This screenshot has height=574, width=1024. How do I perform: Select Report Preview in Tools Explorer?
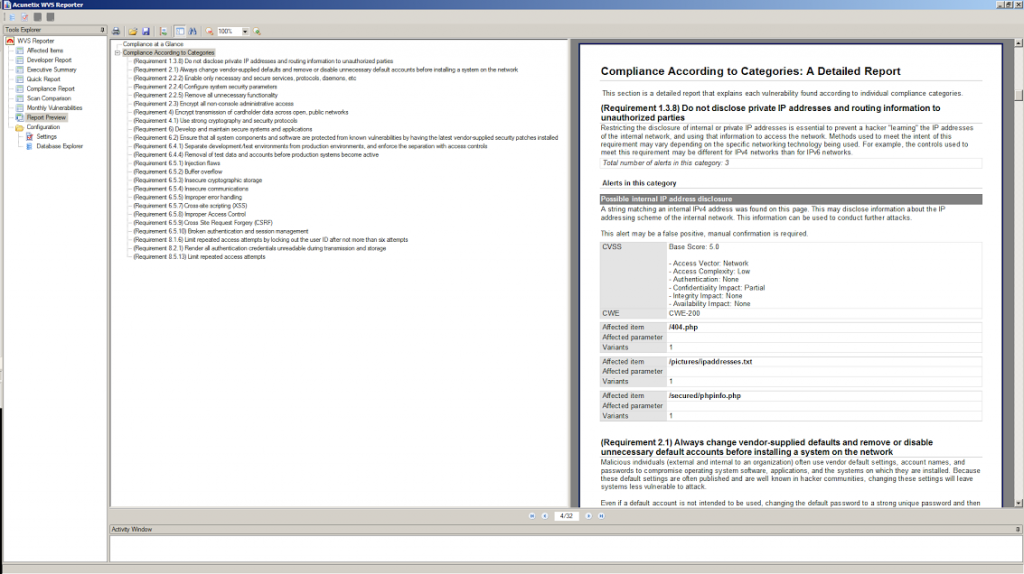point(46,118)
